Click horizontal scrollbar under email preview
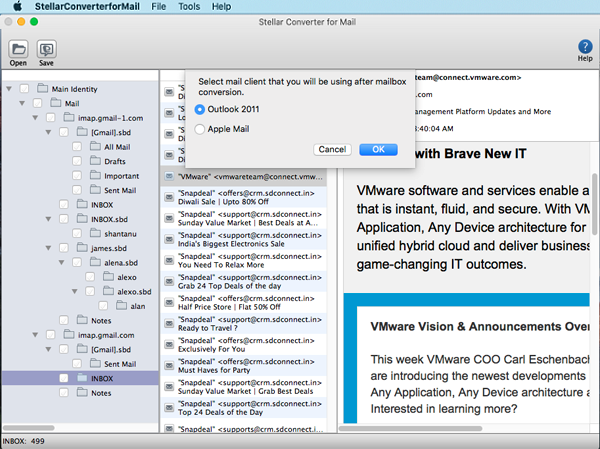Image resolution: width=600 pixels, height=449 pixels. click(410, 428)
